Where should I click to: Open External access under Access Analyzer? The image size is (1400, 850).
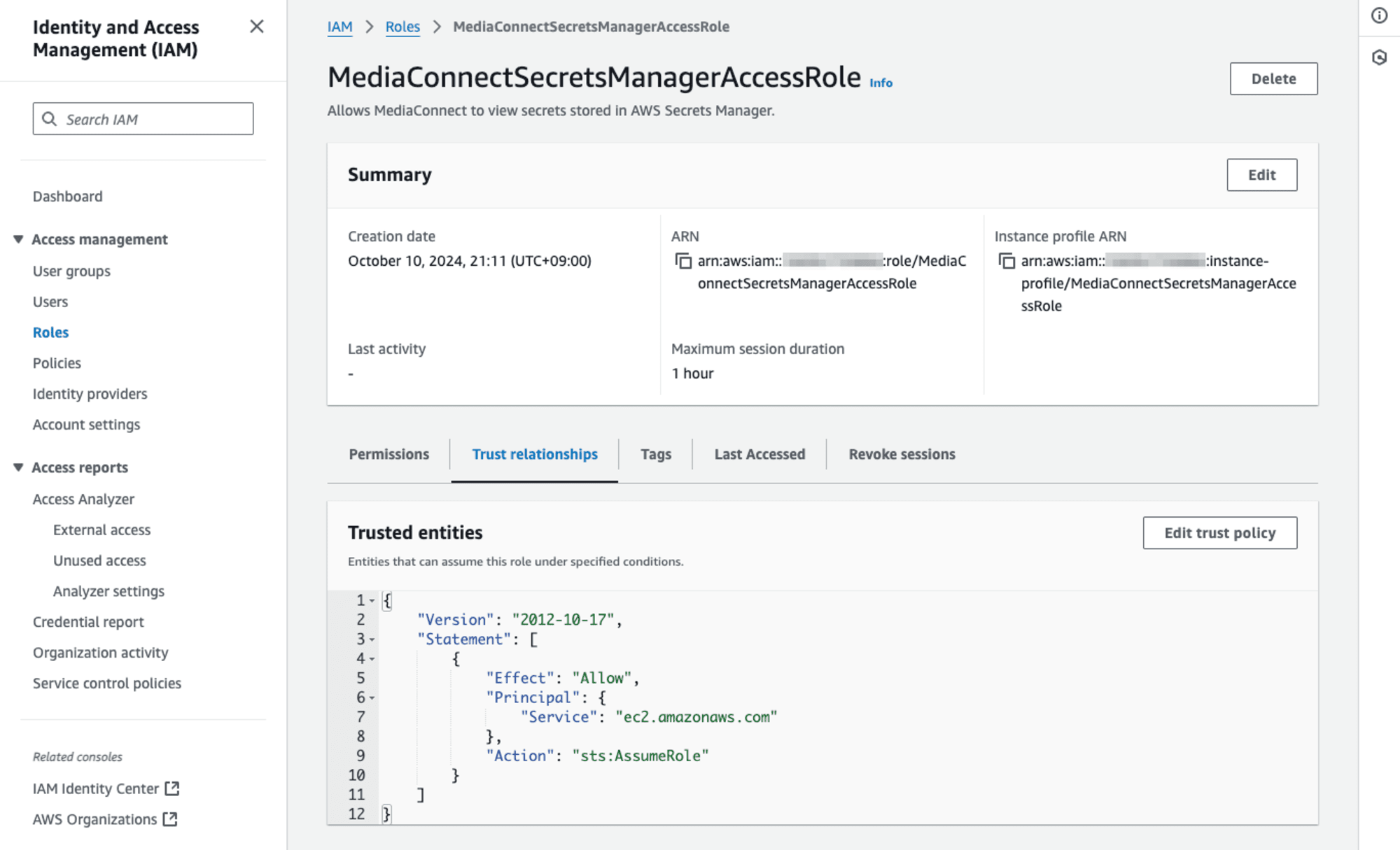[x=101, y=530]
